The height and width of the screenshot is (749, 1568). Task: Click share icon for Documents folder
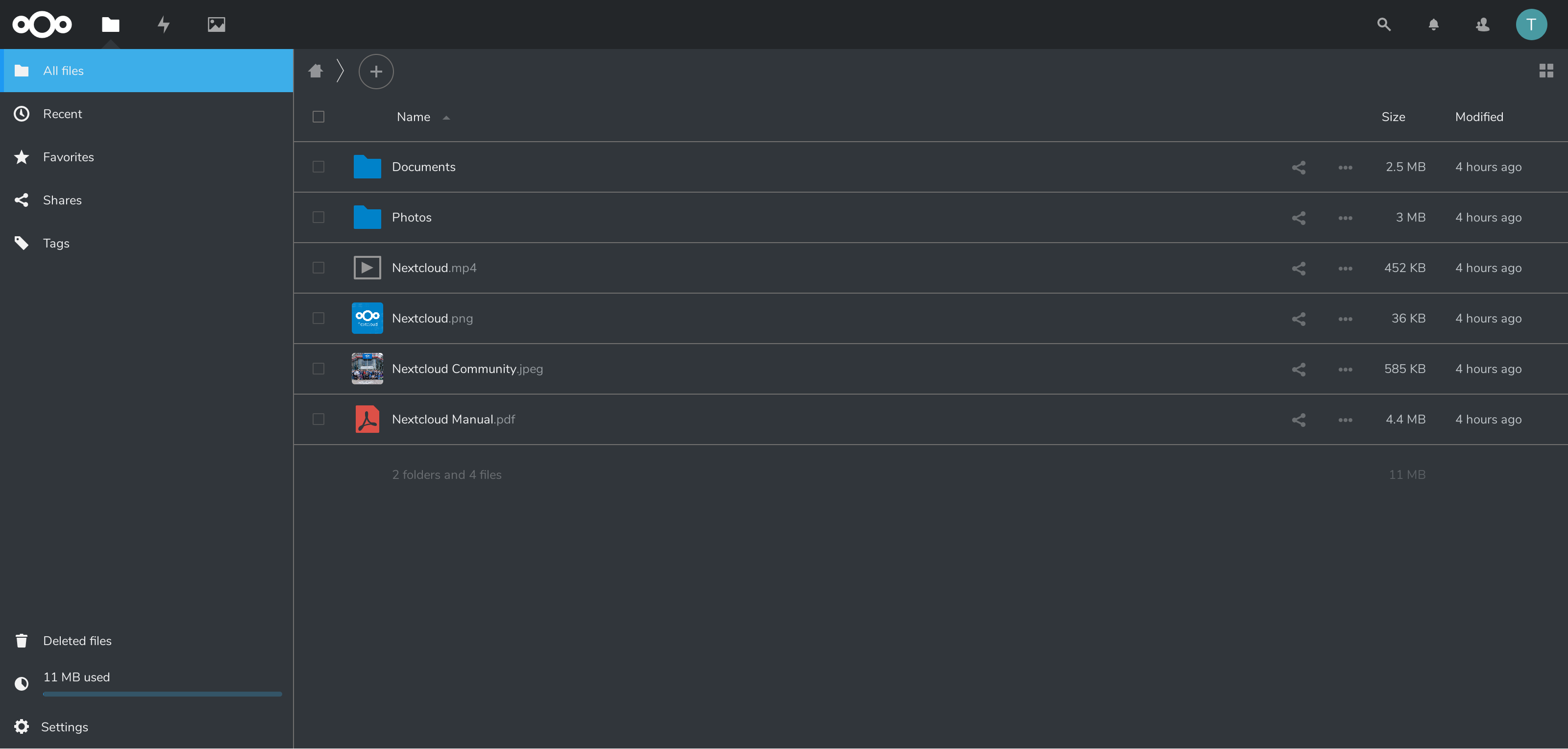1298,168
